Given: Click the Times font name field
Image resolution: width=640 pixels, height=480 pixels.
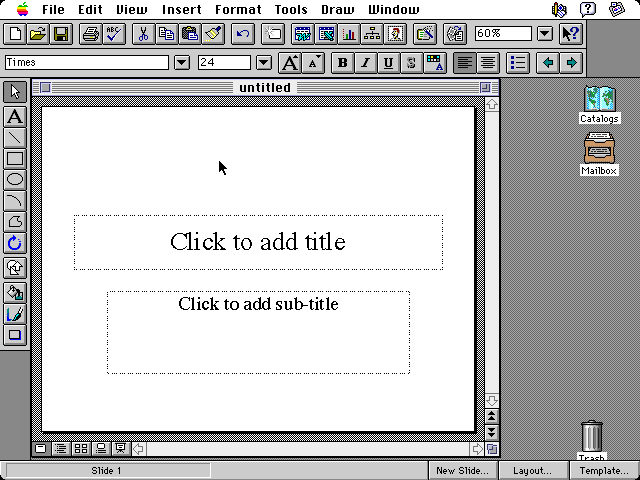Looking at the screenshot, I should click(x=87, y=62).
